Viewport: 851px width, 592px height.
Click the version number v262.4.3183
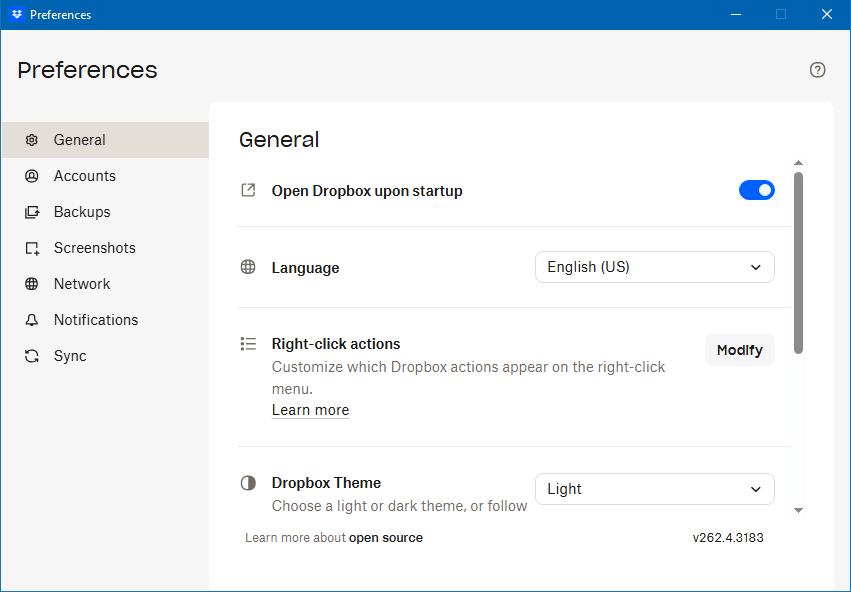point(728,538)
